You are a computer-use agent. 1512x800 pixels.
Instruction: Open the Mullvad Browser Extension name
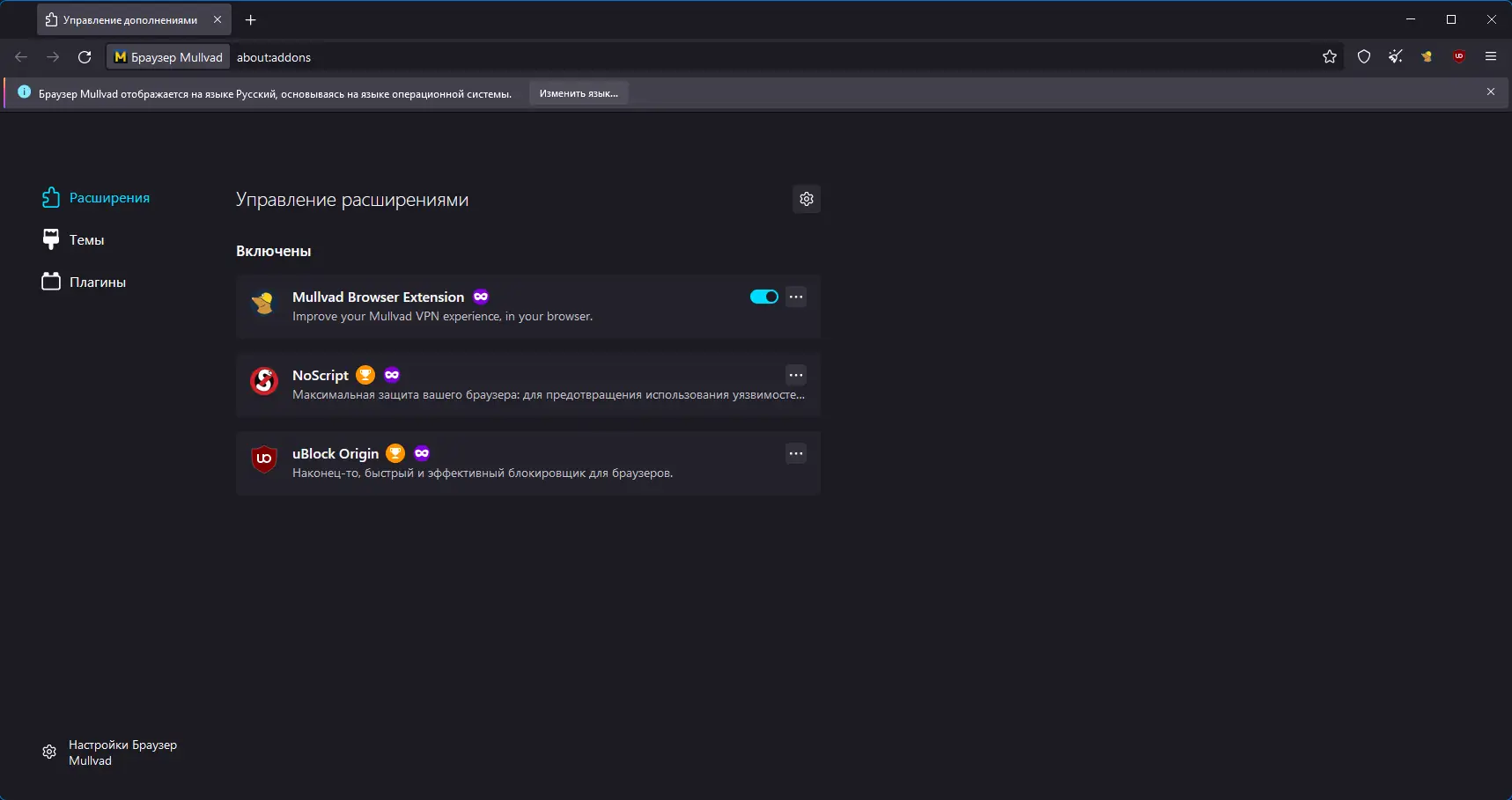pyautogui.click(x=379, y=297)
